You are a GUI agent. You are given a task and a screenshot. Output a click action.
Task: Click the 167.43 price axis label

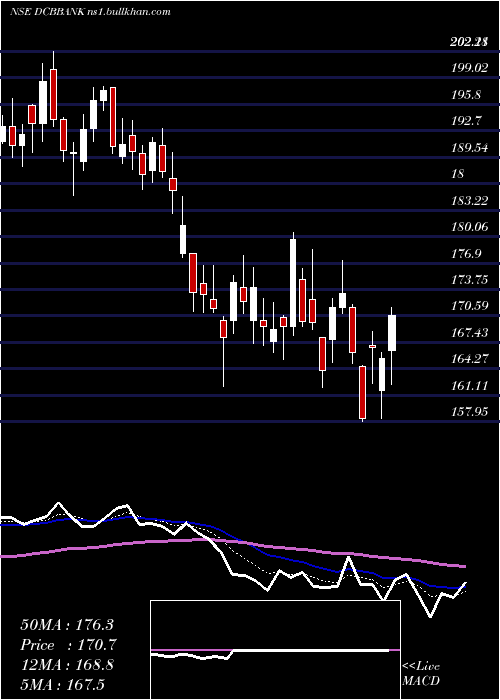[470, 333]
